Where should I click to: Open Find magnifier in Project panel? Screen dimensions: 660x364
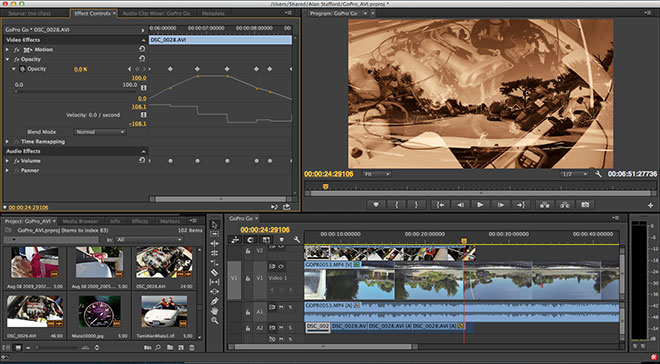[158, 348]
